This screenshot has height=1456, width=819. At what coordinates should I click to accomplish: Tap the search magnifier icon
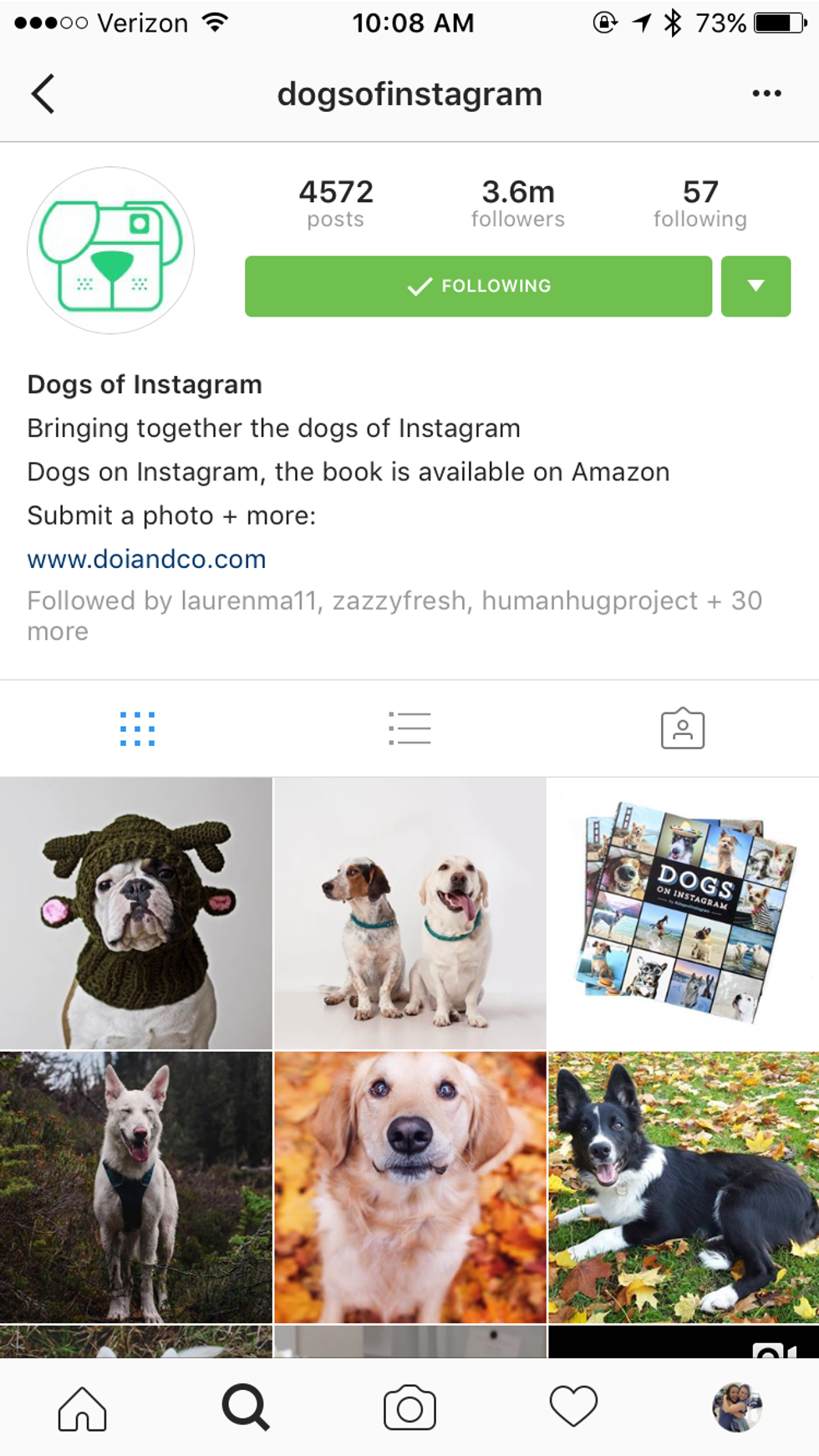pos(246,1408)
